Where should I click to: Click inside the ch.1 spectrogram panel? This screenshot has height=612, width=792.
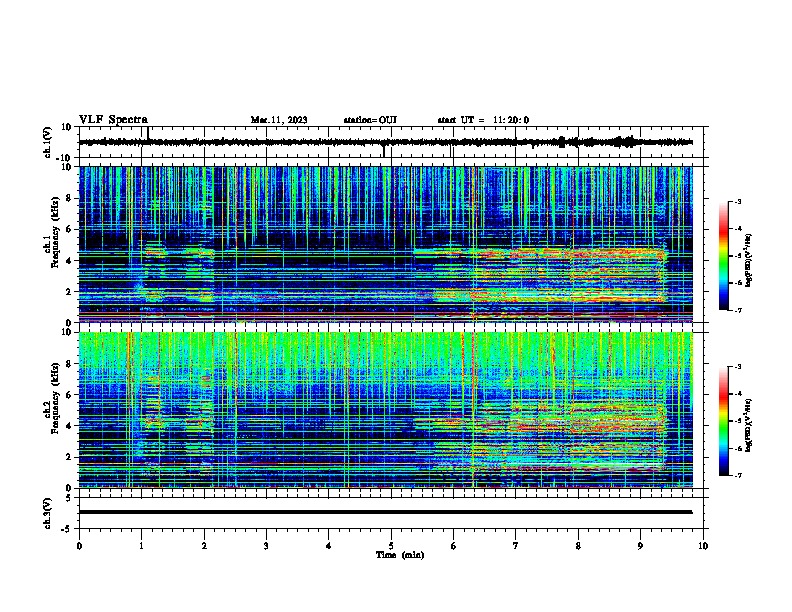(386, 244)
